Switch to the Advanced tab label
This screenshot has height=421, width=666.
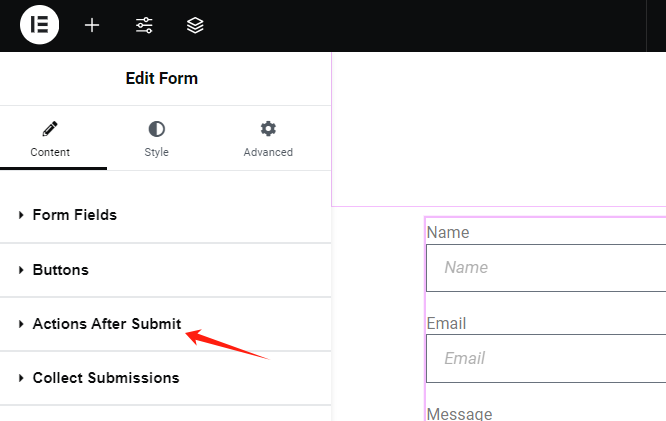pos(268,152)
